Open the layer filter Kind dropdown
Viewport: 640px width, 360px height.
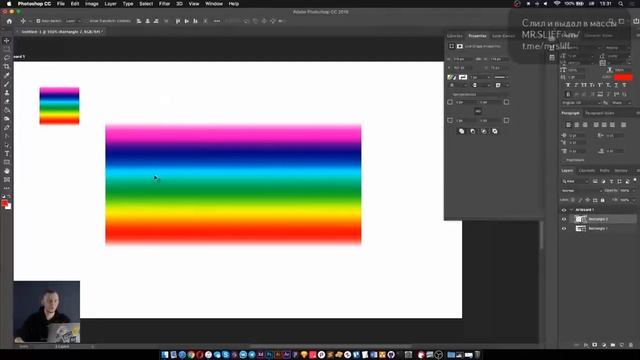575,181
